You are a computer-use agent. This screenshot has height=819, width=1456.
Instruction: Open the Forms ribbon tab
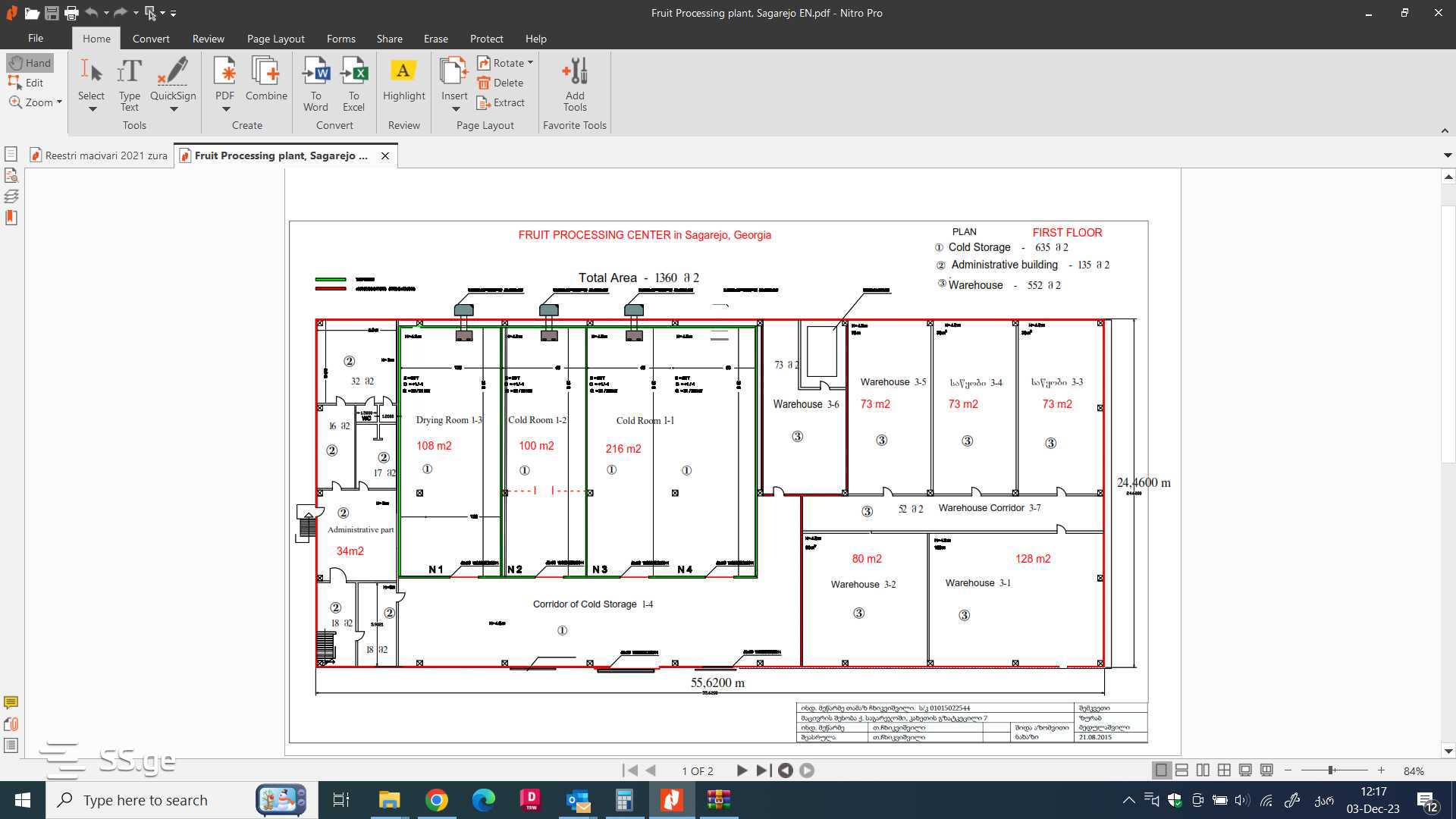[340, 39]
